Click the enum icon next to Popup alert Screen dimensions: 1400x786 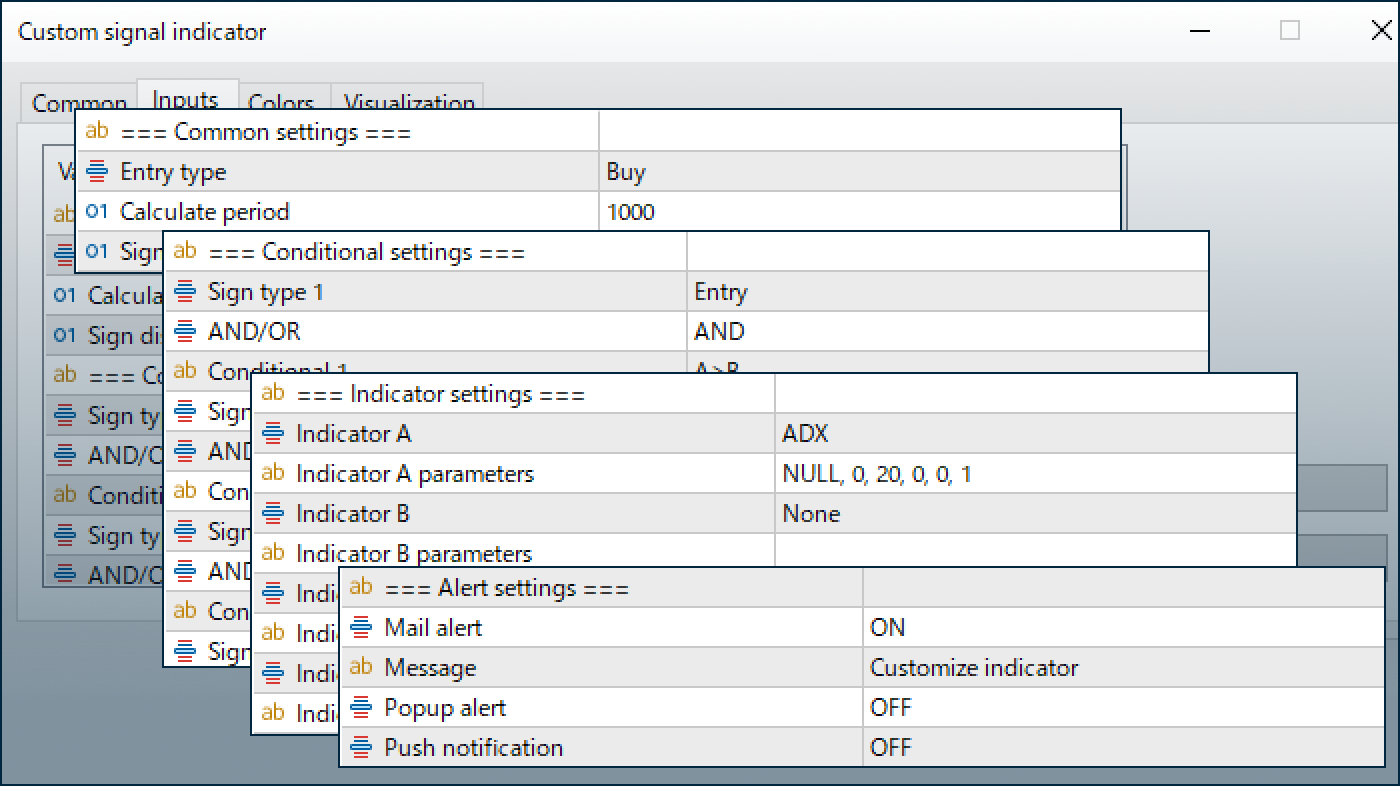click(x=361, y=708)
